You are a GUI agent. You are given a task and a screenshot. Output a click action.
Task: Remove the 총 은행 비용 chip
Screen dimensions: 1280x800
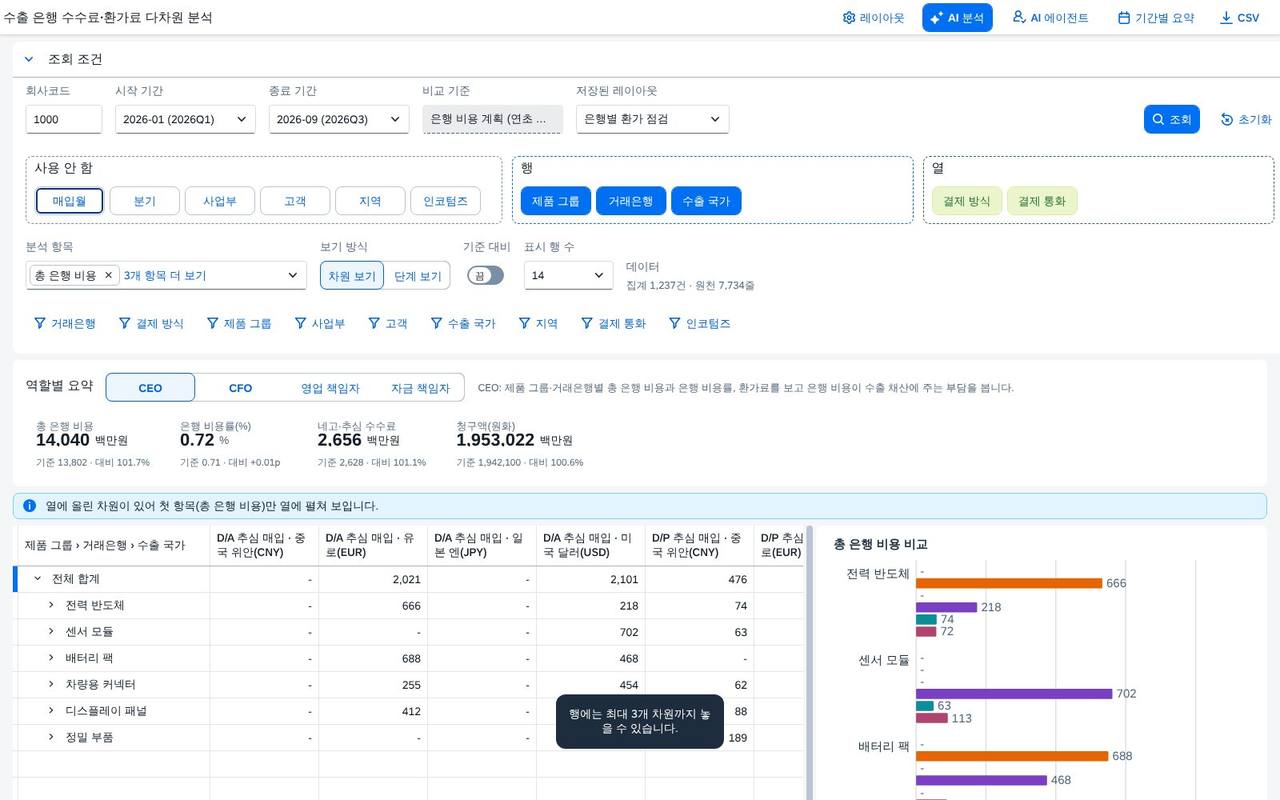(108, 275)
